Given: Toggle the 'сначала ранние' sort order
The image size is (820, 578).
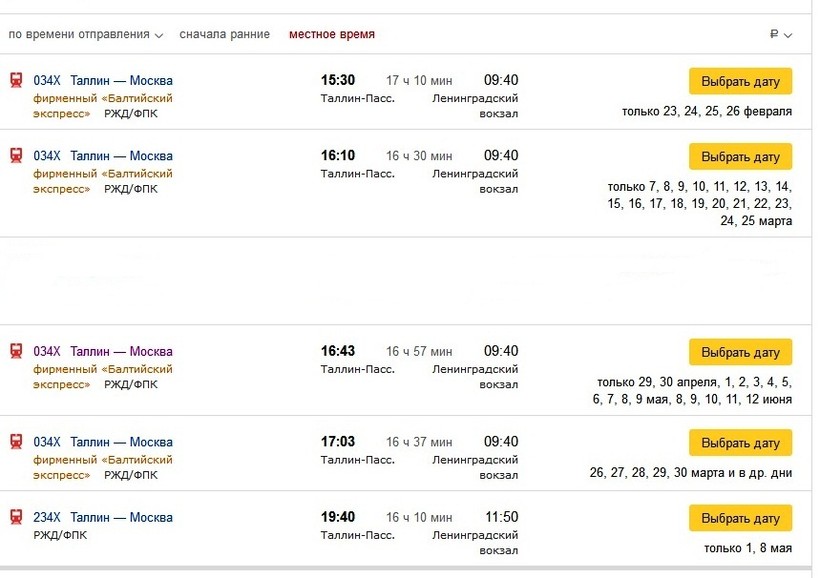Looking at the screenshot, I should [x=224, y=34].
